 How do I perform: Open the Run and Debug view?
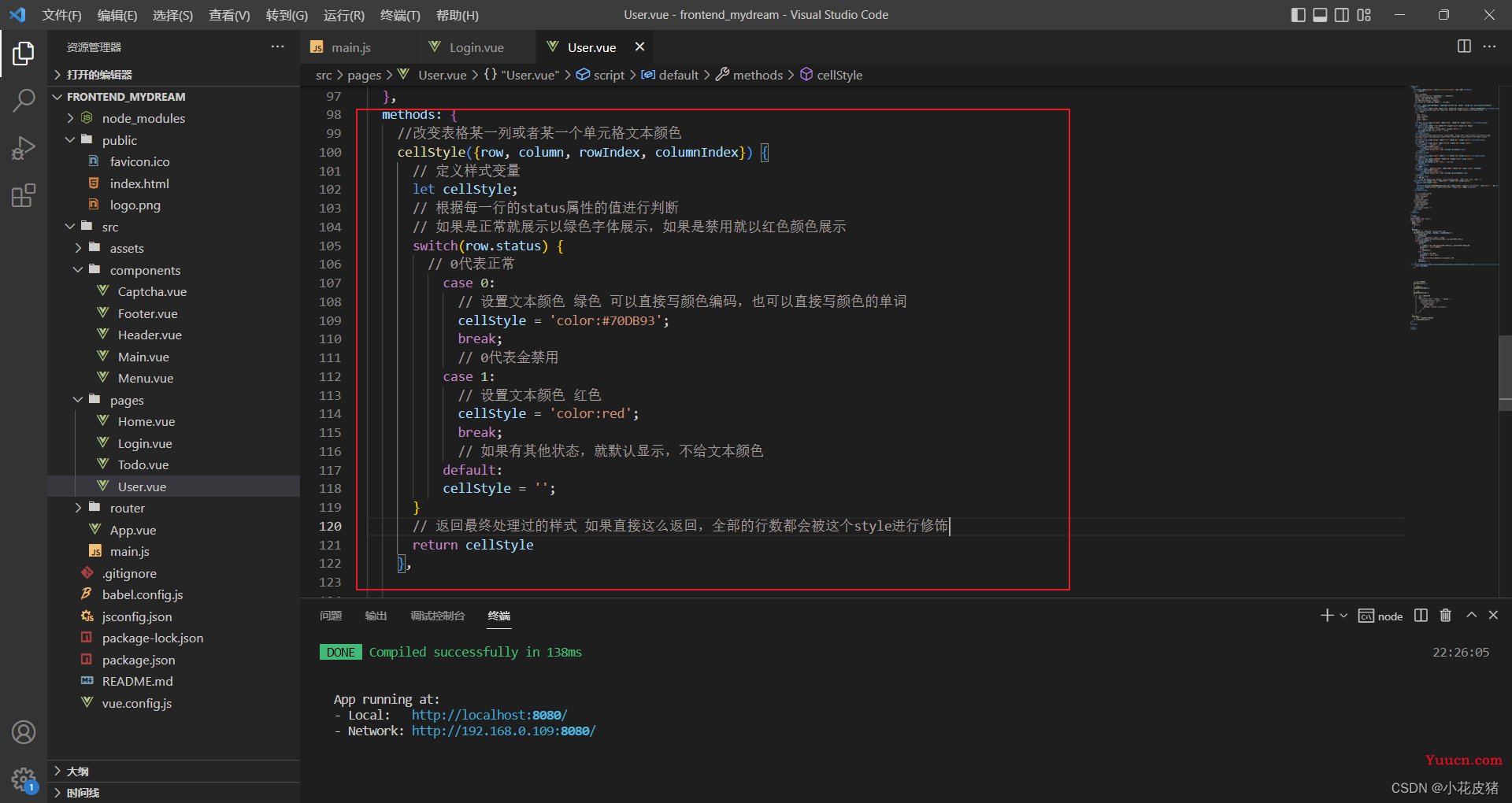(x=24, y=148)
